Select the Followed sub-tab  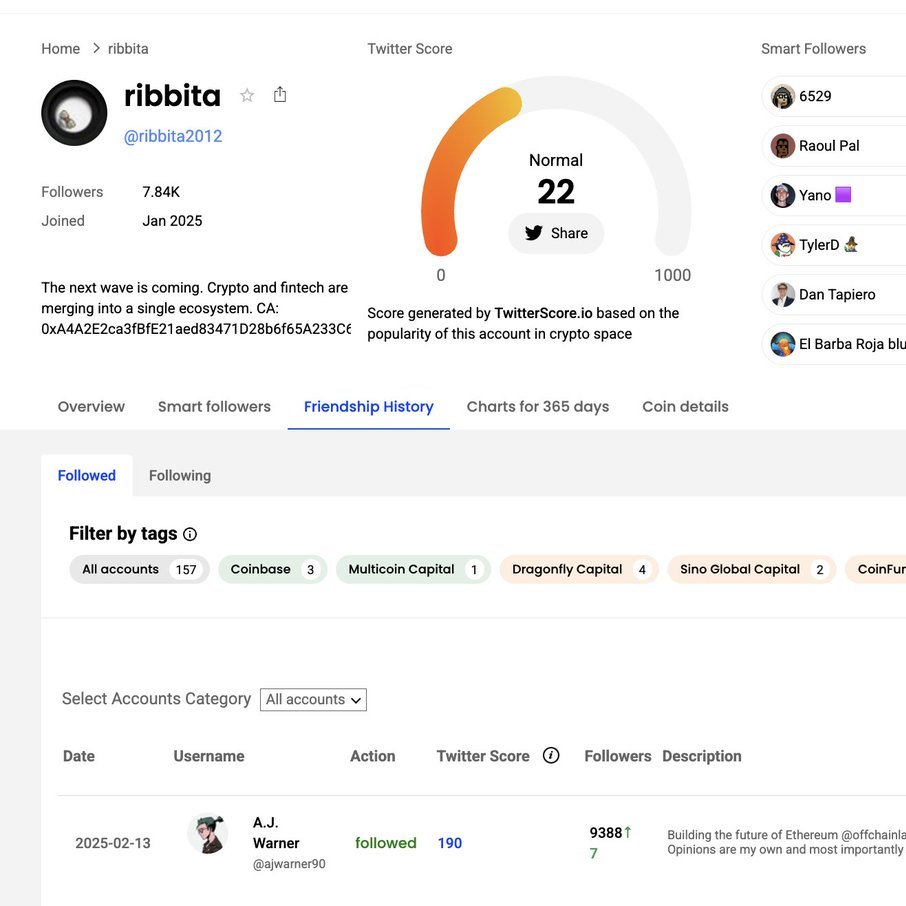pyautogui.click(x=87, y=476)
